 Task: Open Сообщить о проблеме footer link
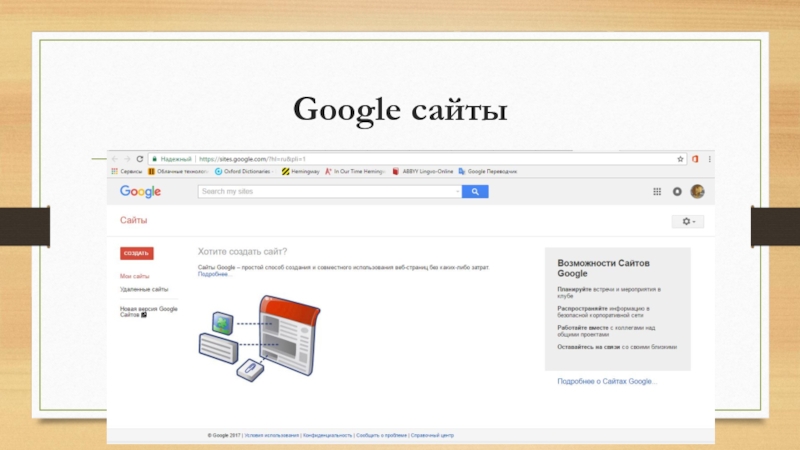(382, 435)
